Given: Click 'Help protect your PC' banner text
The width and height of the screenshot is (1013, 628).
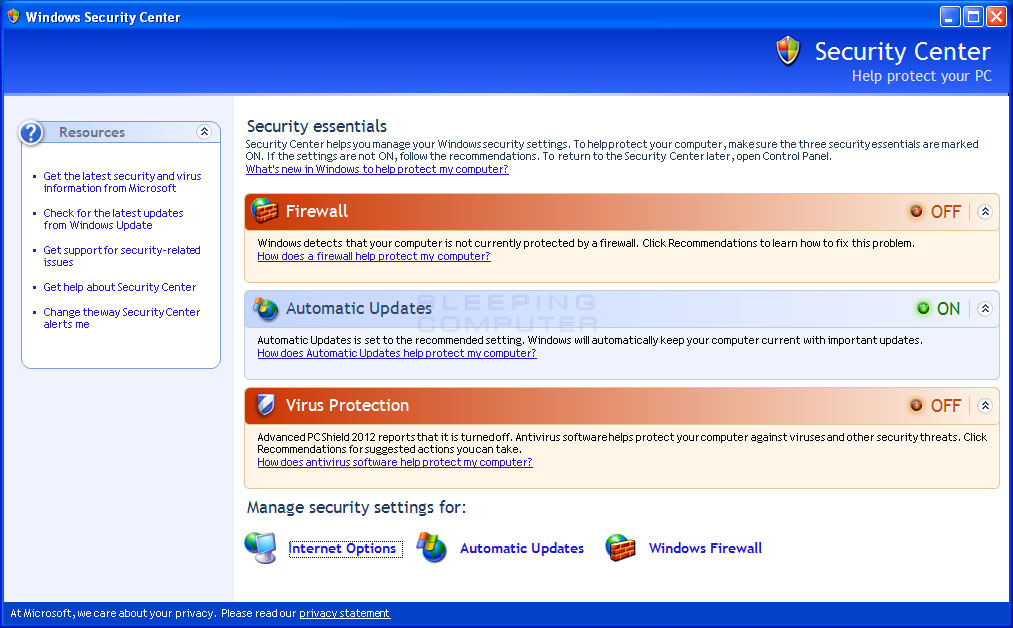Looking at the screenshot, I should point(921,76).
